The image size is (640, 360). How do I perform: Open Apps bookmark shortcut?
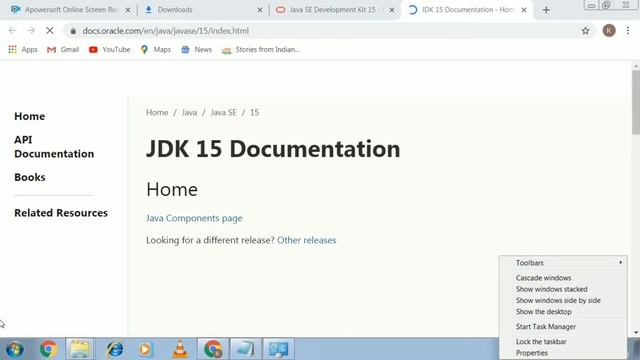23,49
